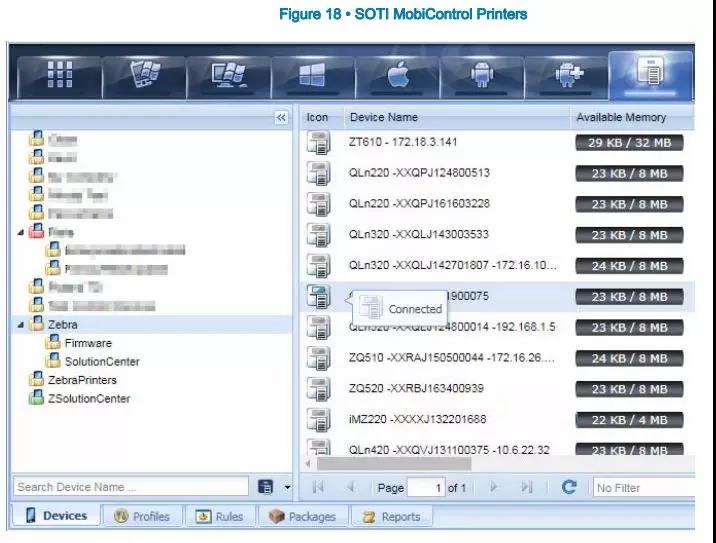716x543 pixels.
Task: Switch to the Rules tab
Action: [x=219, y=517]
